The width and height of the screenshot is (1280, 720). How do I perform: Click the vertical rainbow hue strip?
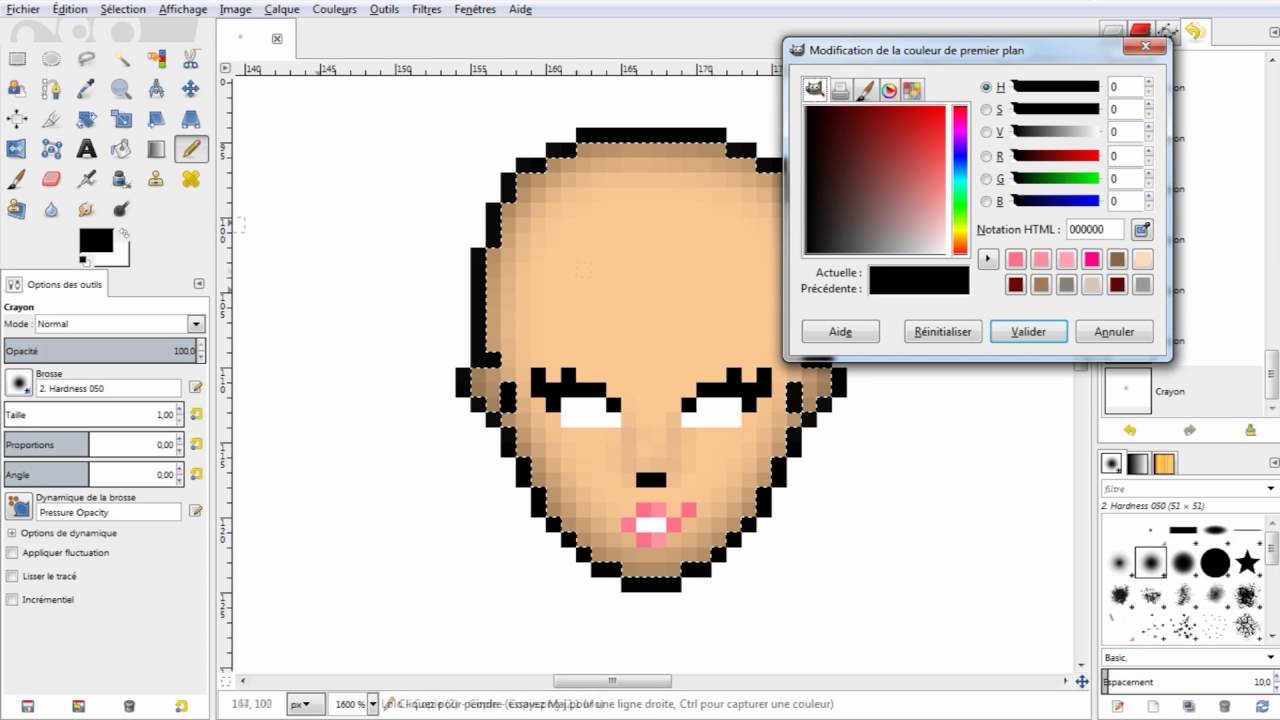coord(960,179)
